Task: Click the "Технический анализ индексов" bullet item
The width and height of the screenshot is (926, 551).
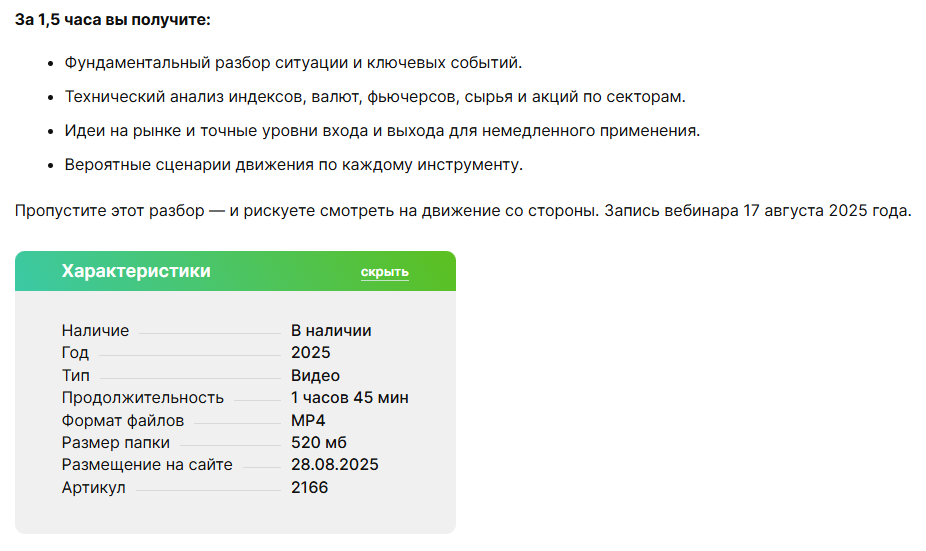Action: tap(374, 97)
